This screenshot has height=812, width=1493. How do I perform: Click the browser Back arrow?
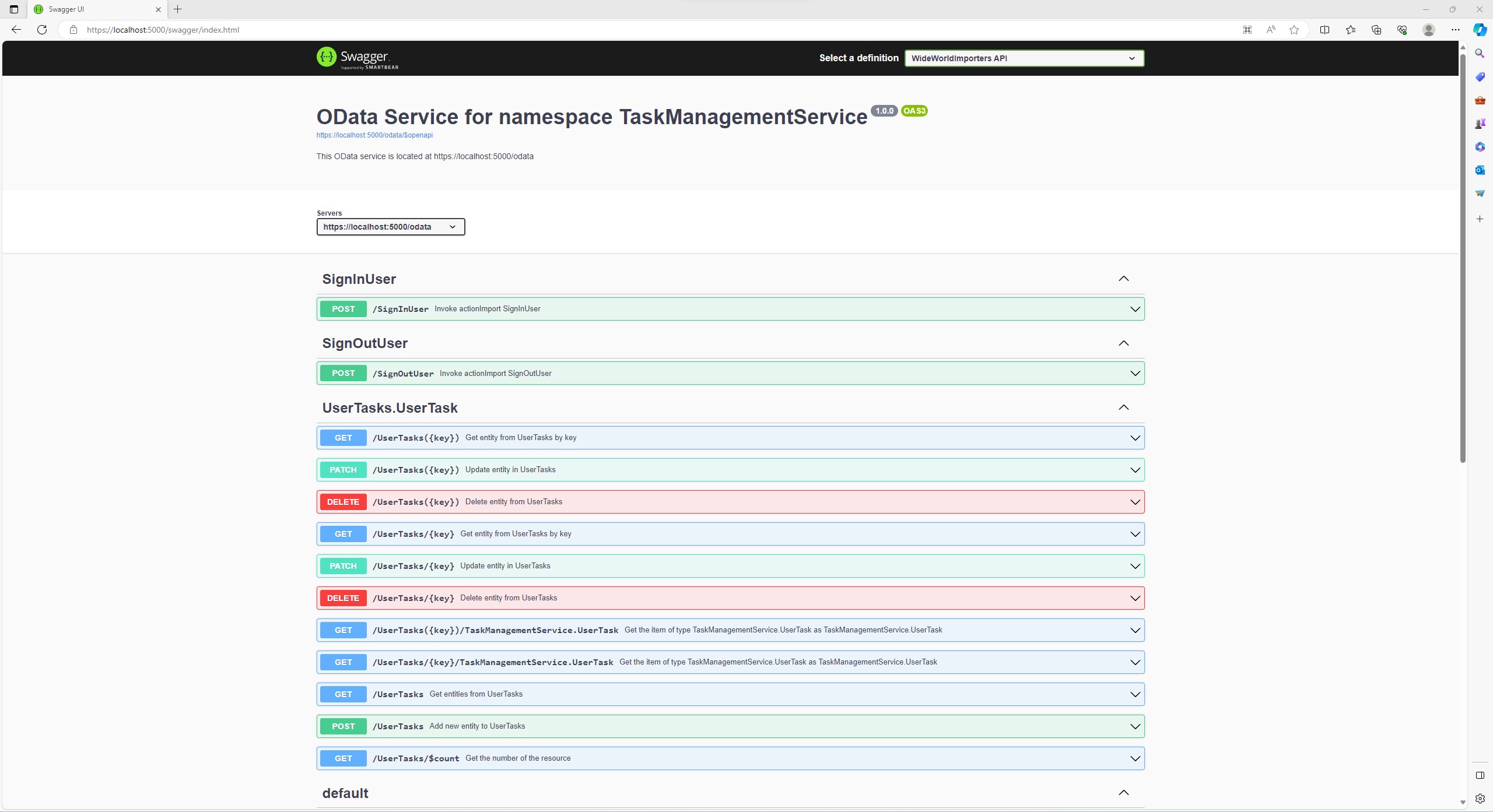point(16,30)
